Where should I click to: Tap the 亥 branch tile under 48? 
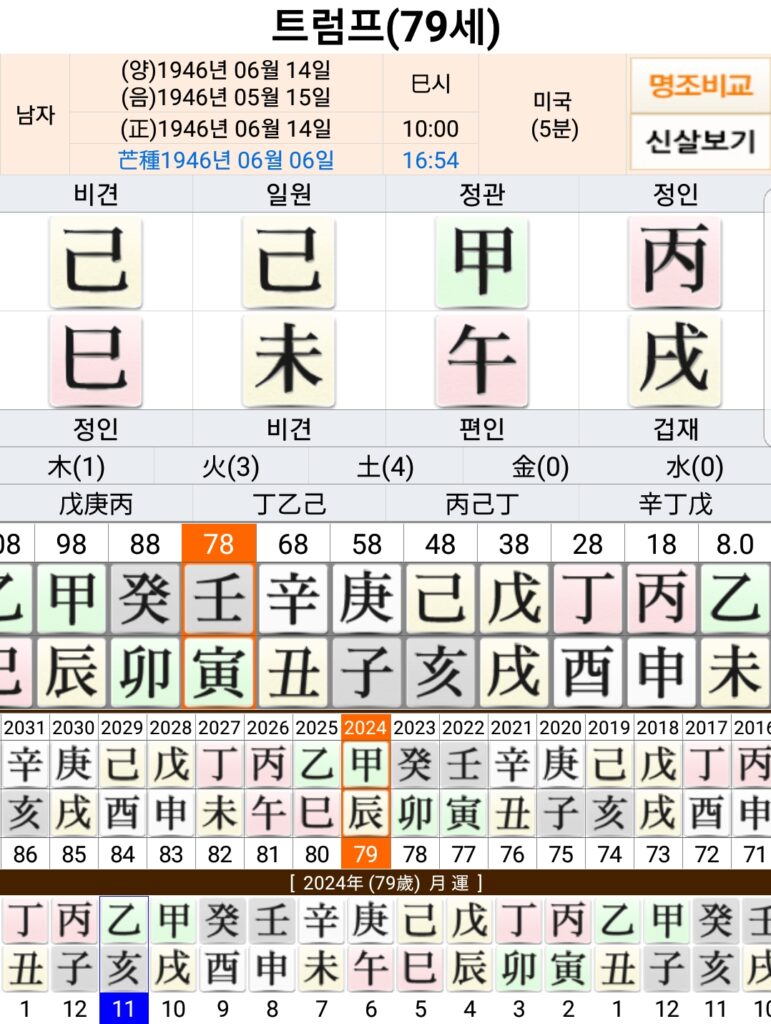(x=440, y=673)
